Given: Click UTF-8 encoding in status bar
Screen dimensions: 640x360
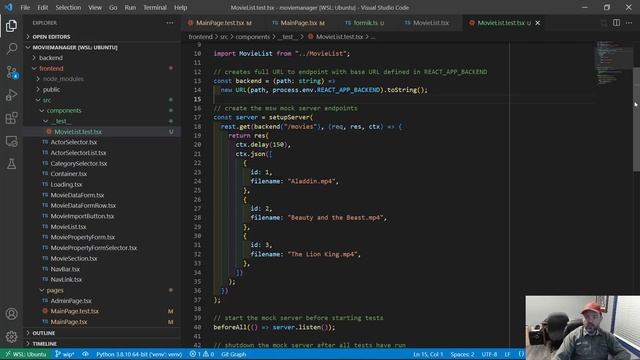Looking at the screenshot, I should click(x=489, y=354).
